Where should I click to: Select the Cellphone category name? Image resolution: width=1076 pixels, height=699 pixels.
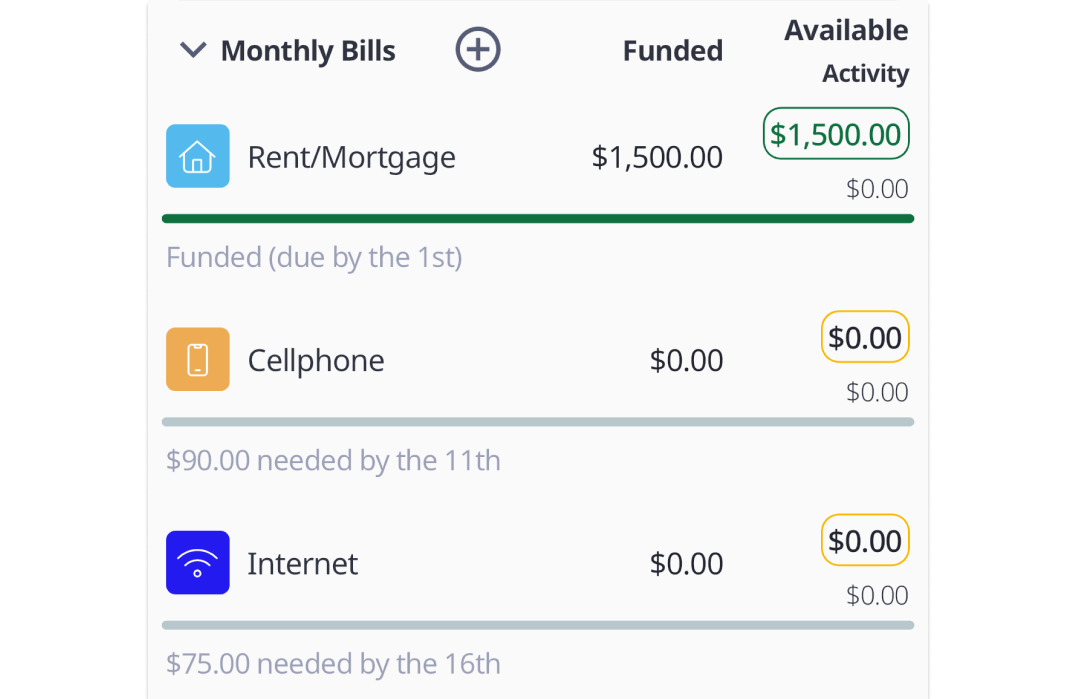pos(316,360)
